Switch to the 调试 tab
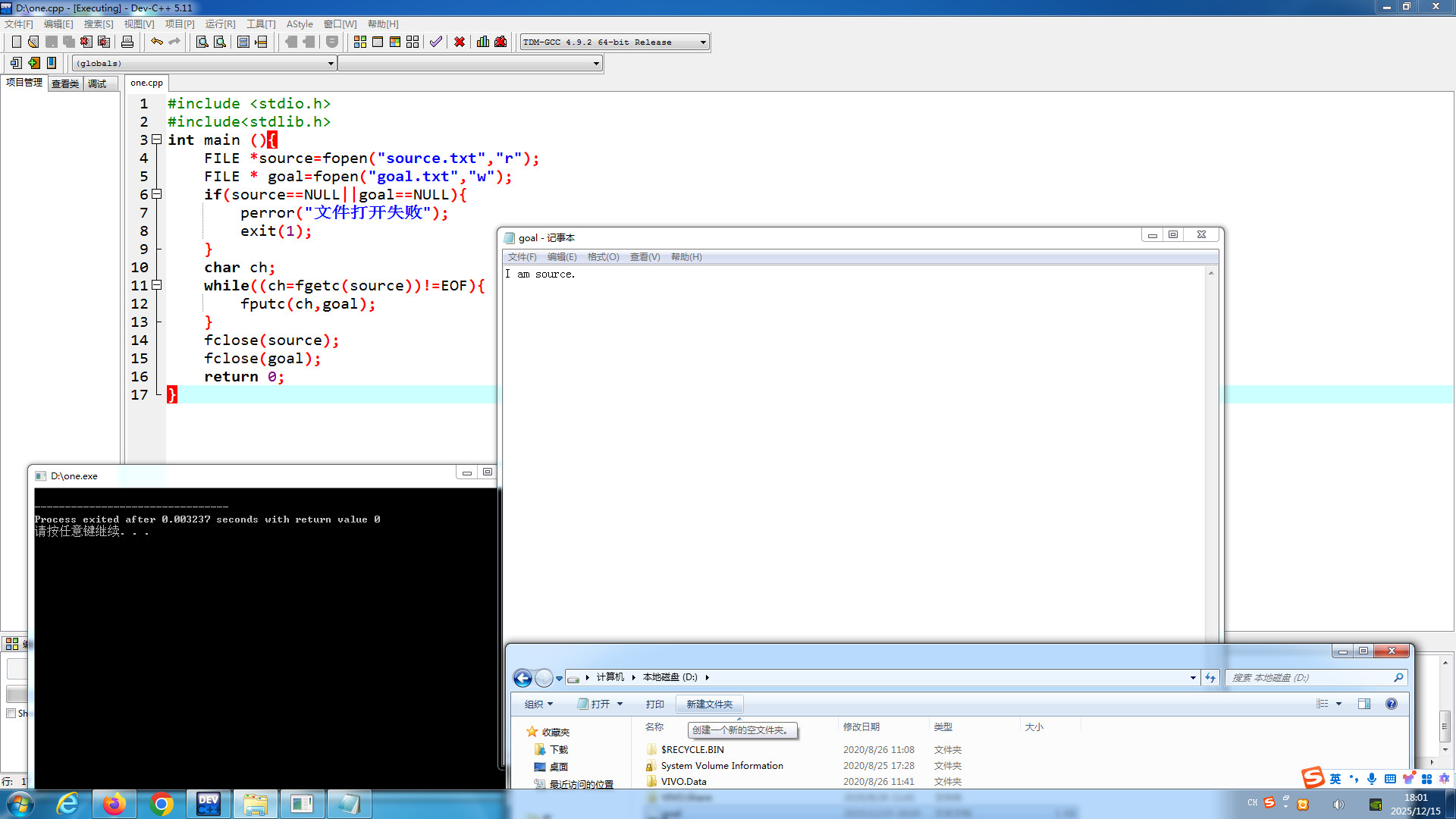Viewport: 1456px width, 819px height. 97,83
